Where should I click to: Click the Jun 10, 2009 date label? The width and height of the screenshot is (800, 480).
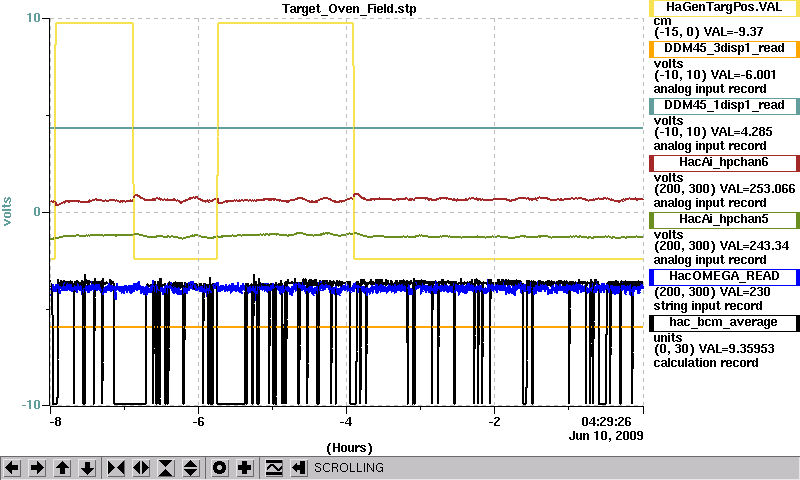click(x=606, y=436)
